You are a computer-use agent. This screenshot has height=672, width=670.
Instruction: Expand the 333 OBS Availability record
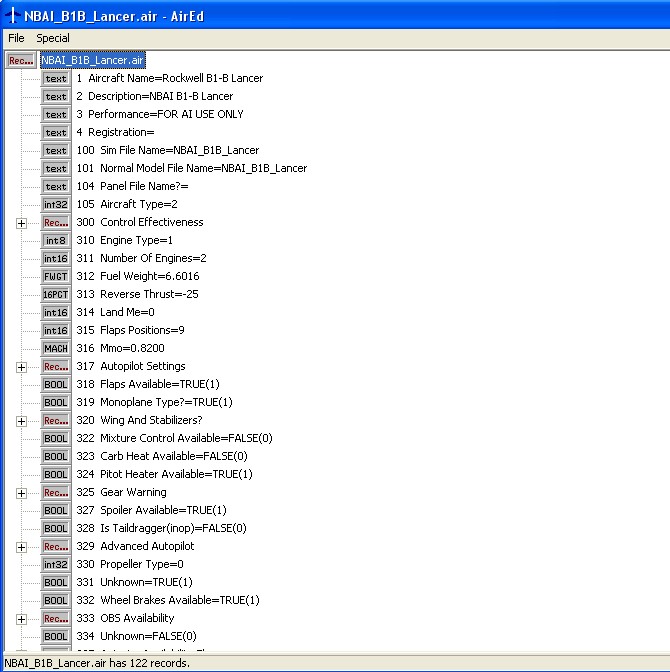(x=21, y=619)
